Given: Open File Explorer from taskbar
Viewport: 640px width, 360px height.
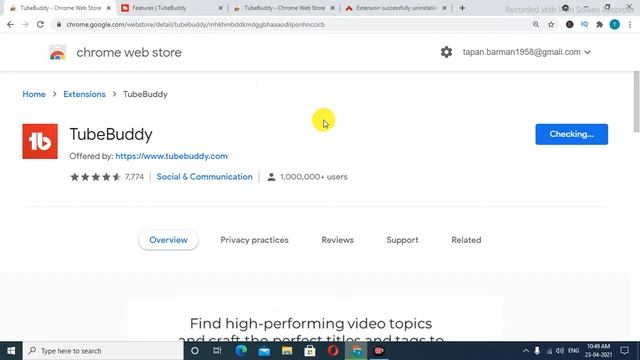Looking at the screenshot, I should coord(287,351).
